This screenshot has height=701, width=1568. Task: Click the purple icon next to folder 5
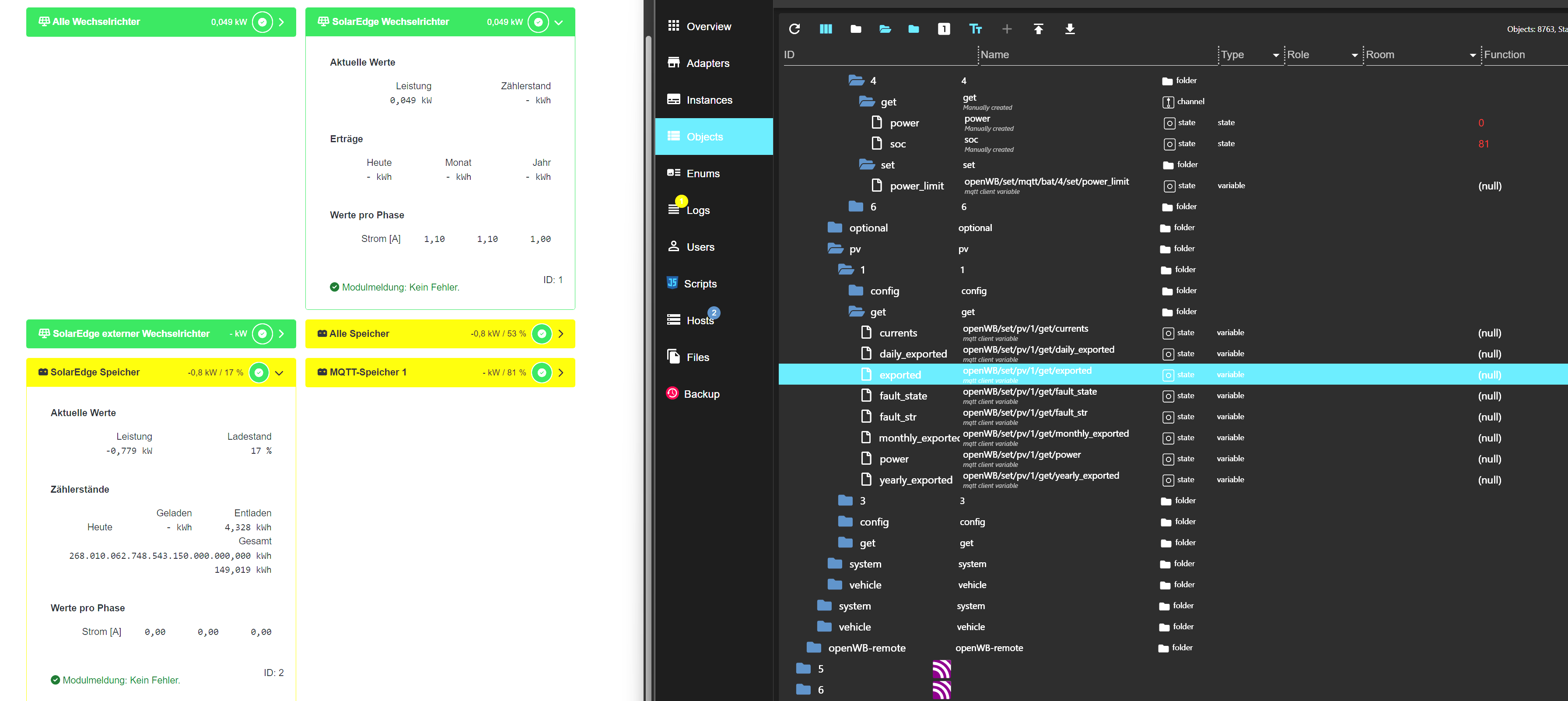pyautogui.click(x=941, y=669)
